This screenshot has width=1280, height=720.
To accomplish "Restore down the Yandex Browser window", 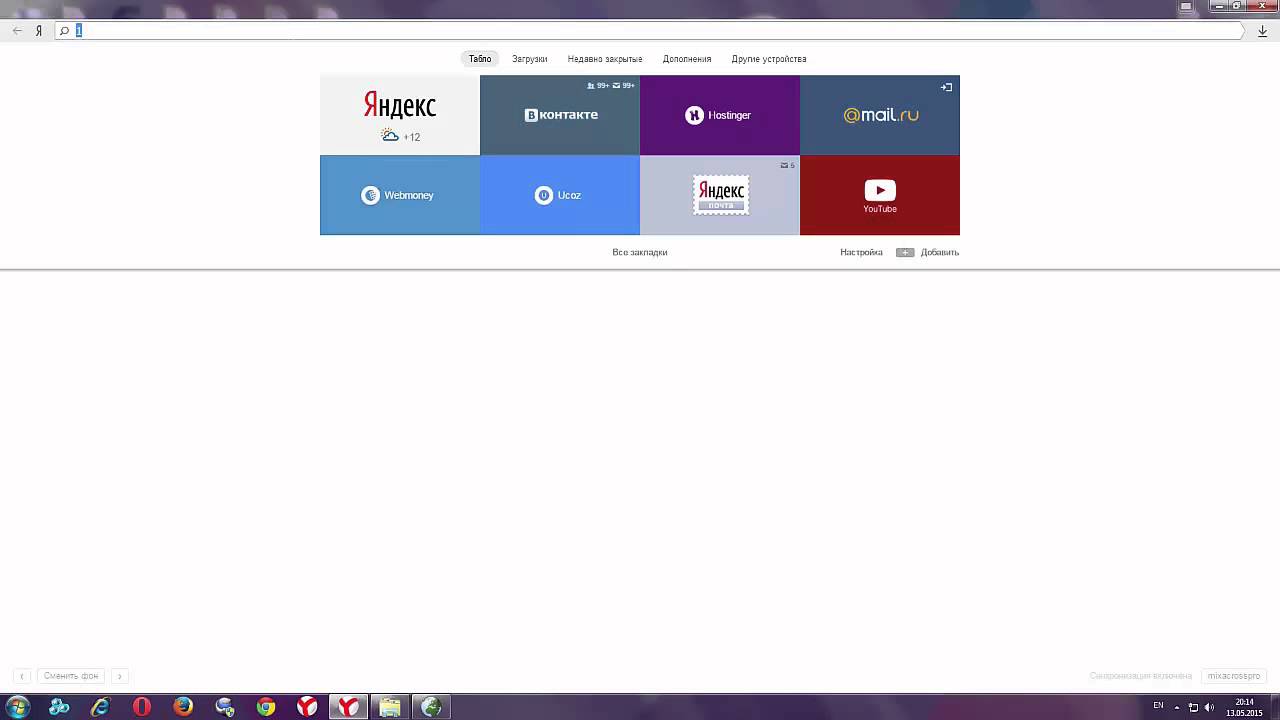I will (x=1236, y=5).
